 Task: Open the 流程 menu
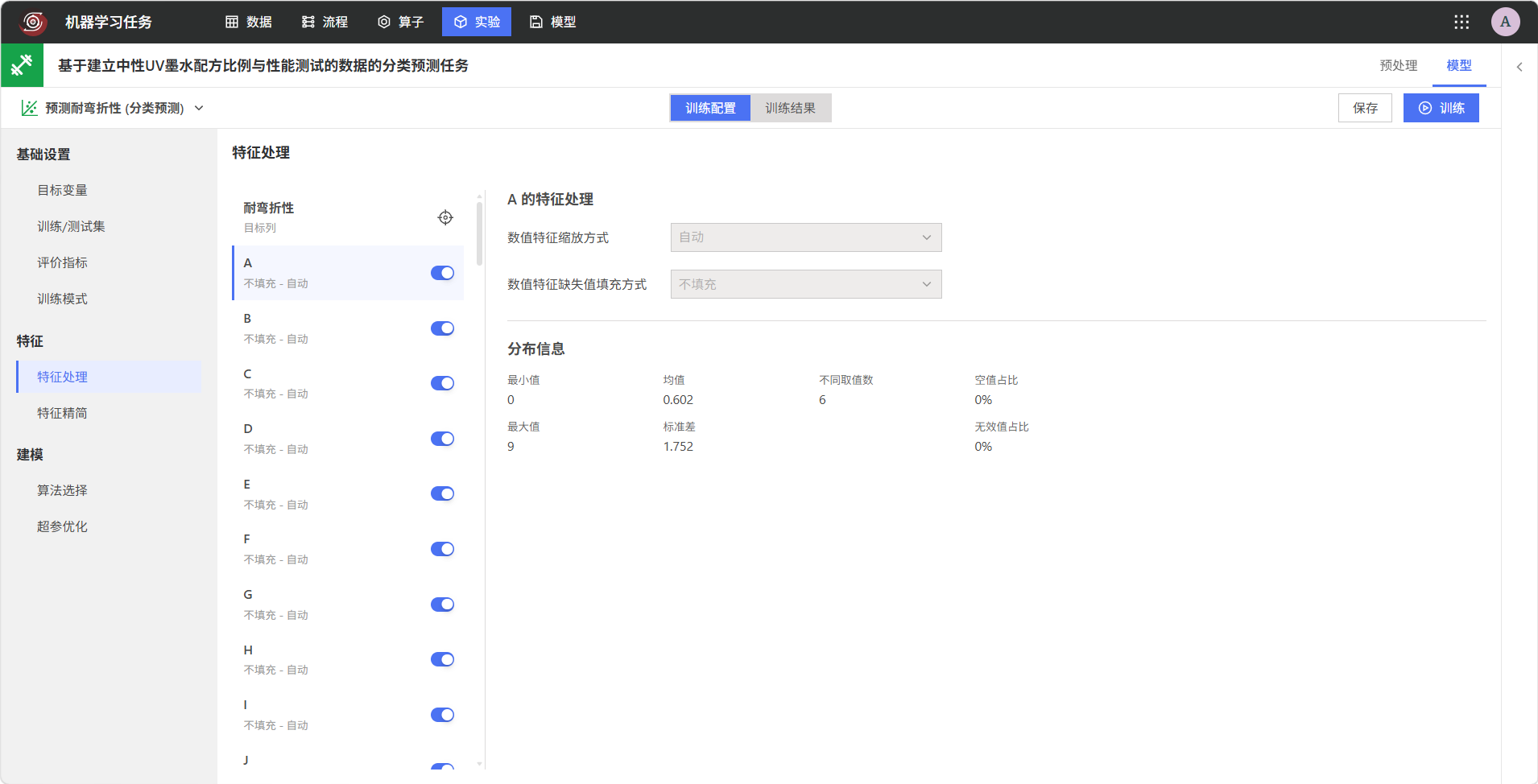click(325, 22)
